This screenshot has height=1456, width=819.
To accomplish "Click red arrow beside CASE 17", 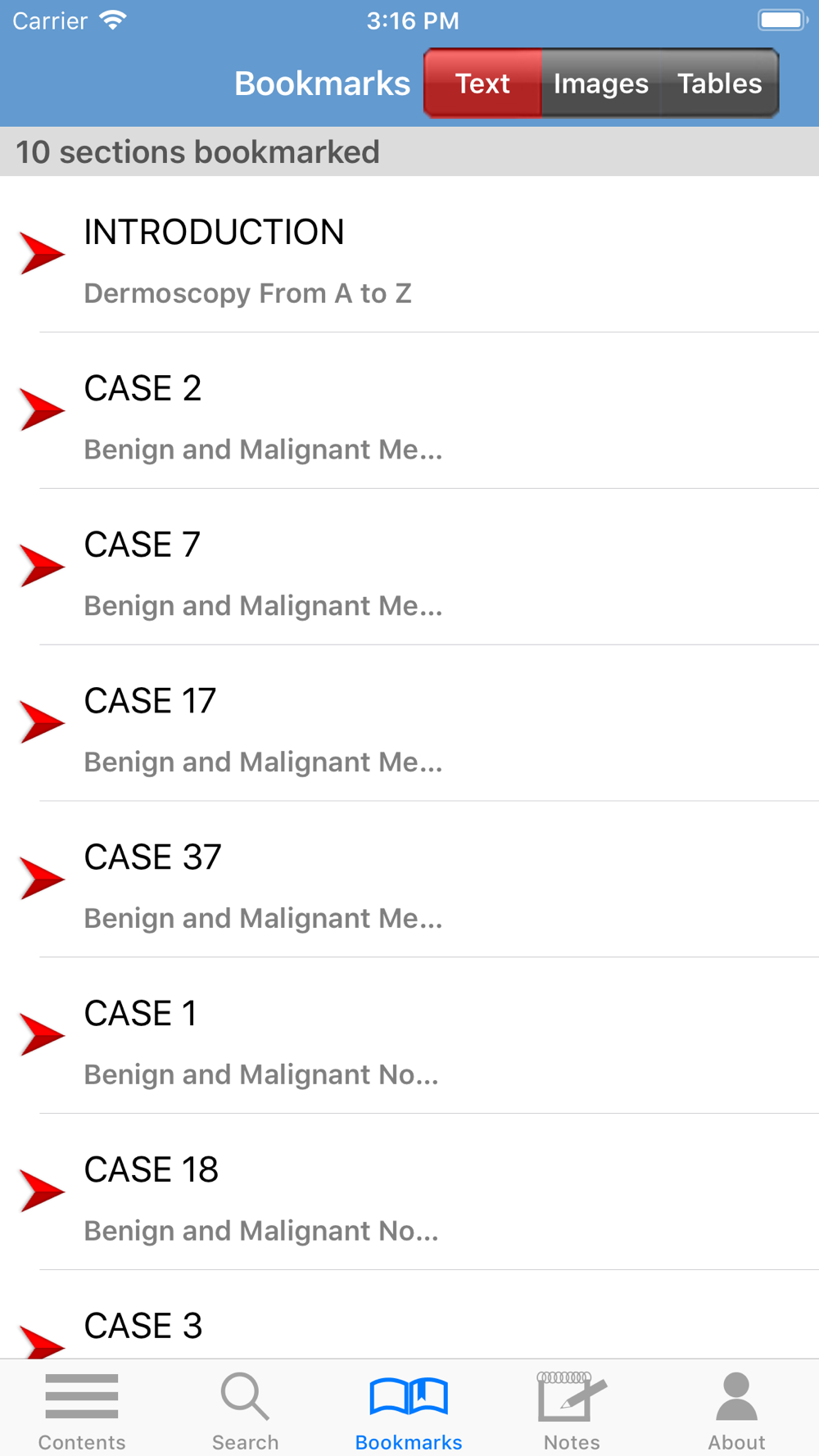I will click(x=42, y=722).
